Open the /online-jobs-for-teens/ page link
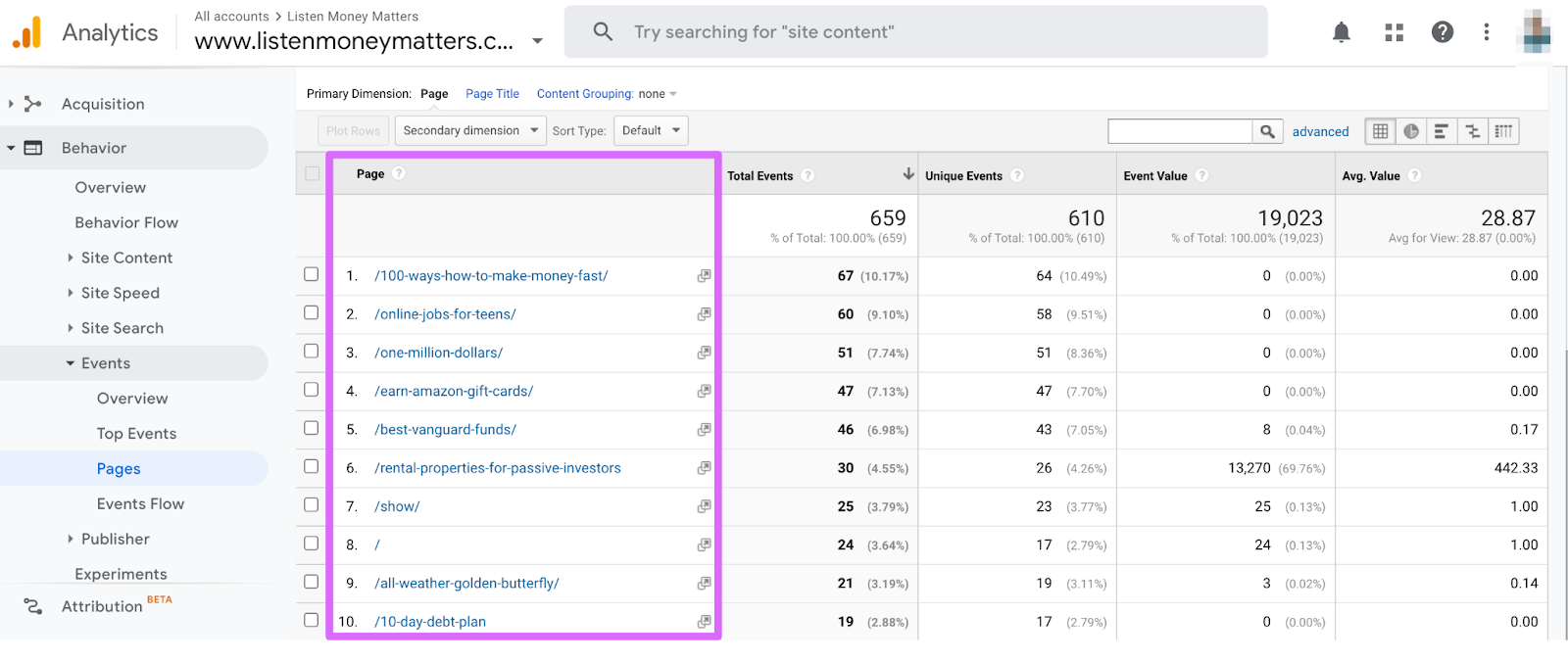1568x663 pixels. pos(445,314)
